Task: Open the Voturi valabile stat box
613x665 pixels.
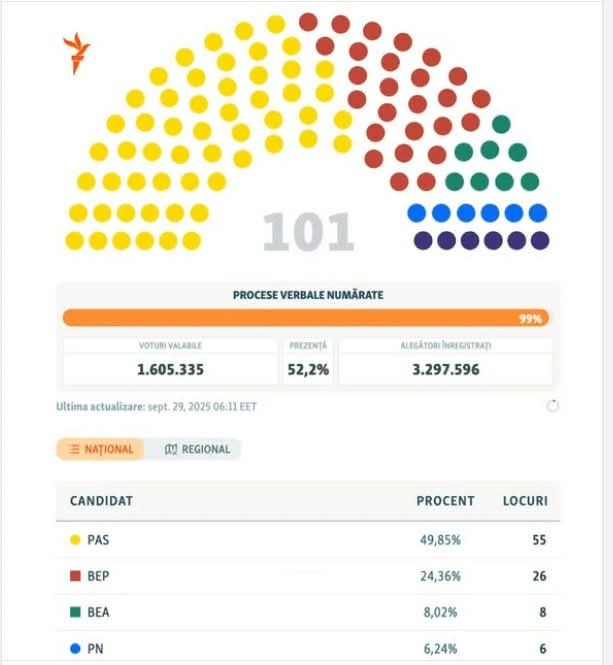Action: pos(170,361)
